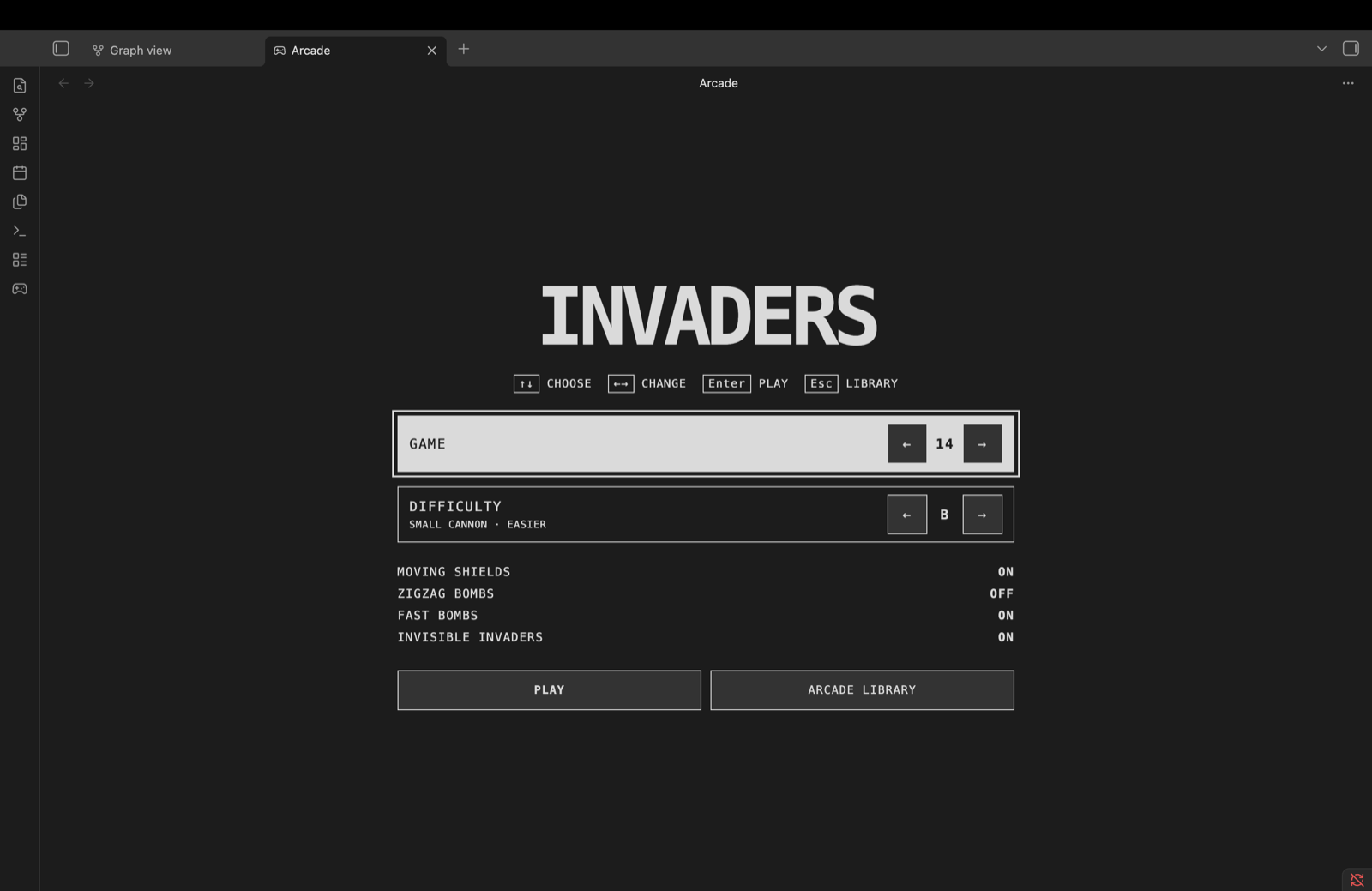Click the up-down arrows CHOOSE key hint
Viewport: 1372px width, 891px height.
pos(527,383)
